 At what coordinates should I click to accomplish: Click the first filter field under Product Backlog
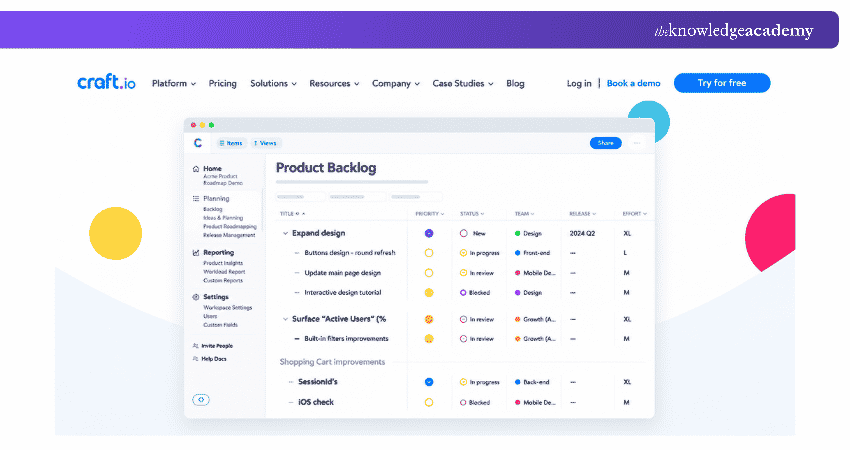click(x=300, y=197)
